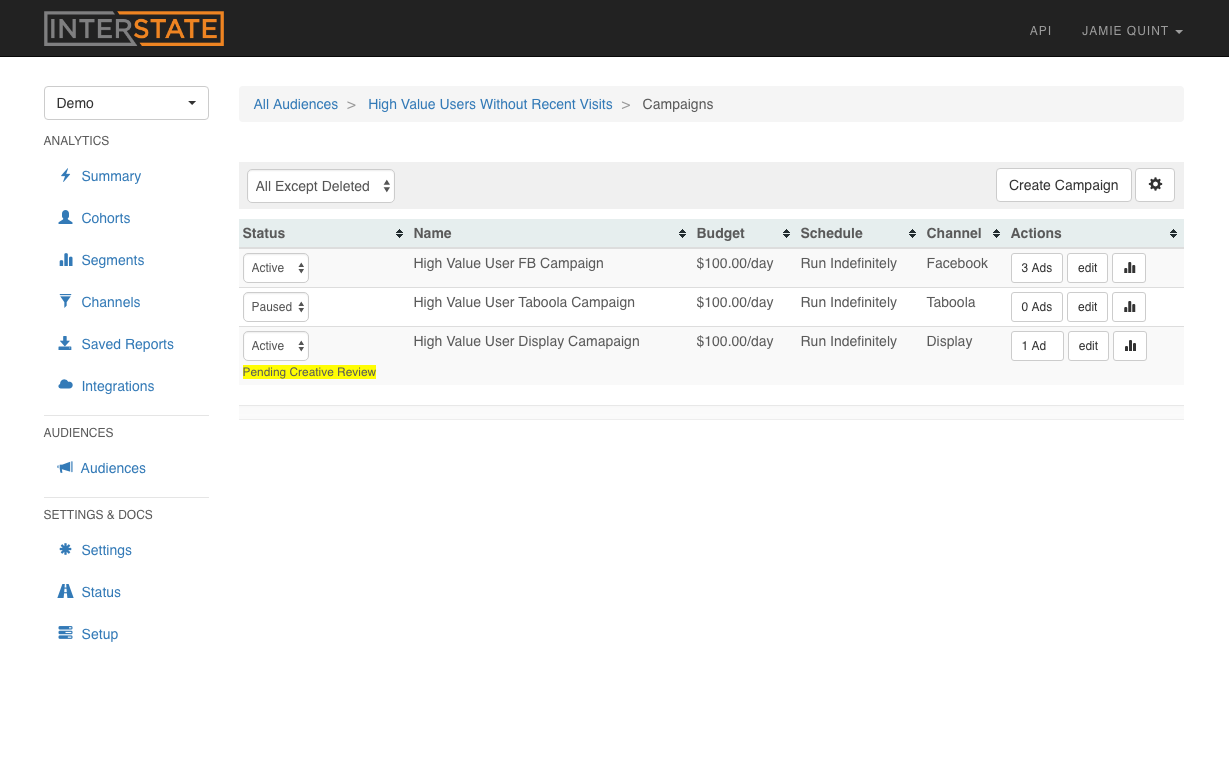
Task: Click 1 Ad button for Display Camapaign
Action: [x=1037, y=346]
